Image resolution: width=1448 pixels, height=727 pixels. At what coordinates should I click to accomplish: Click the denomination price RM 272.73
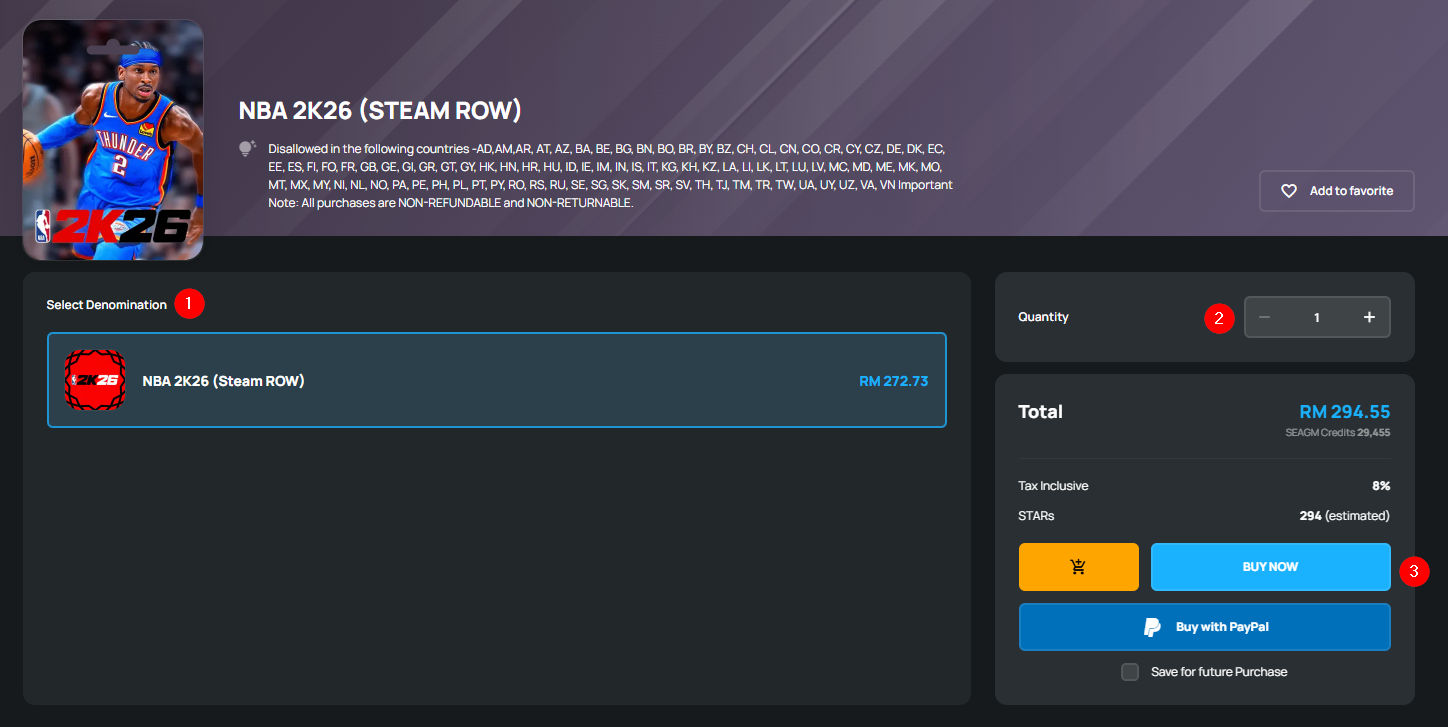(893, 381)
